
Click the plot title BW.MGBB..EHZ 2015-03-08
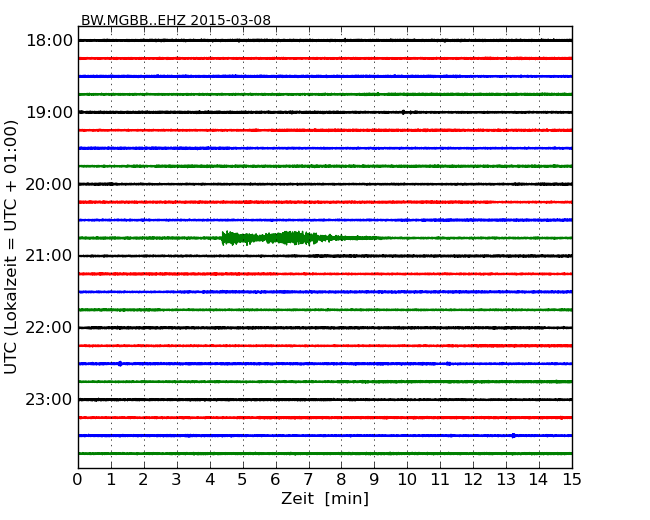pyautogui.click(x=176, y=20)
